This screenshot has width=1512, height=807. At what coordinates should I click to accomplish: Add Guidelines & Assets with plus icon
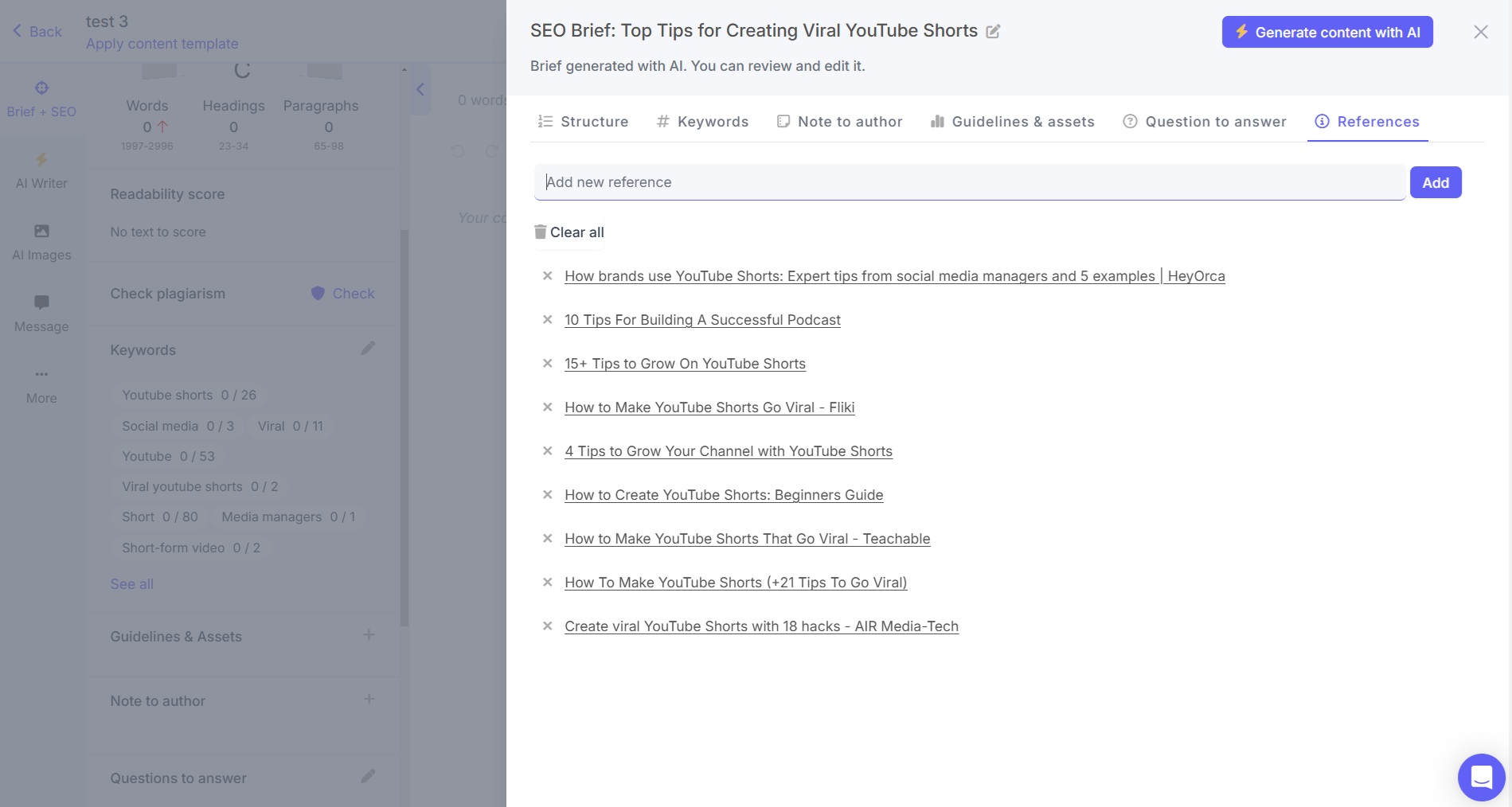tap(369, 635)
